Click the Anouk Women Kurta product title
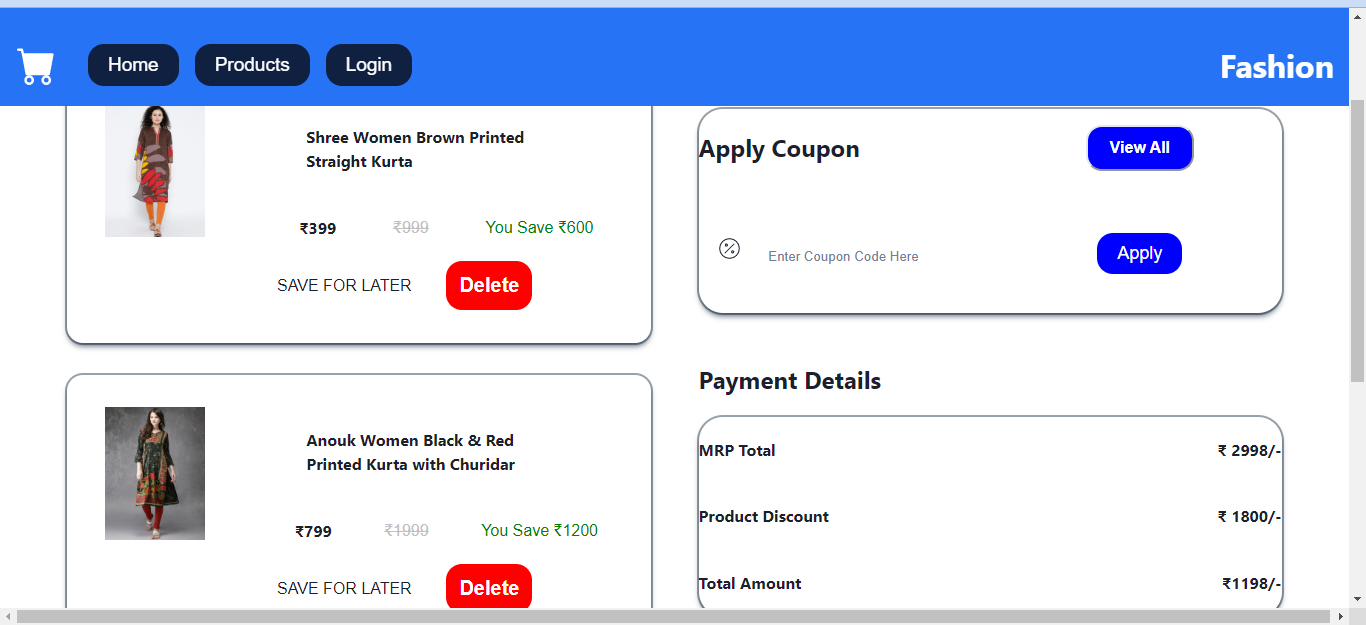Viewport: 1366px width, 625px height. point(410,452)
